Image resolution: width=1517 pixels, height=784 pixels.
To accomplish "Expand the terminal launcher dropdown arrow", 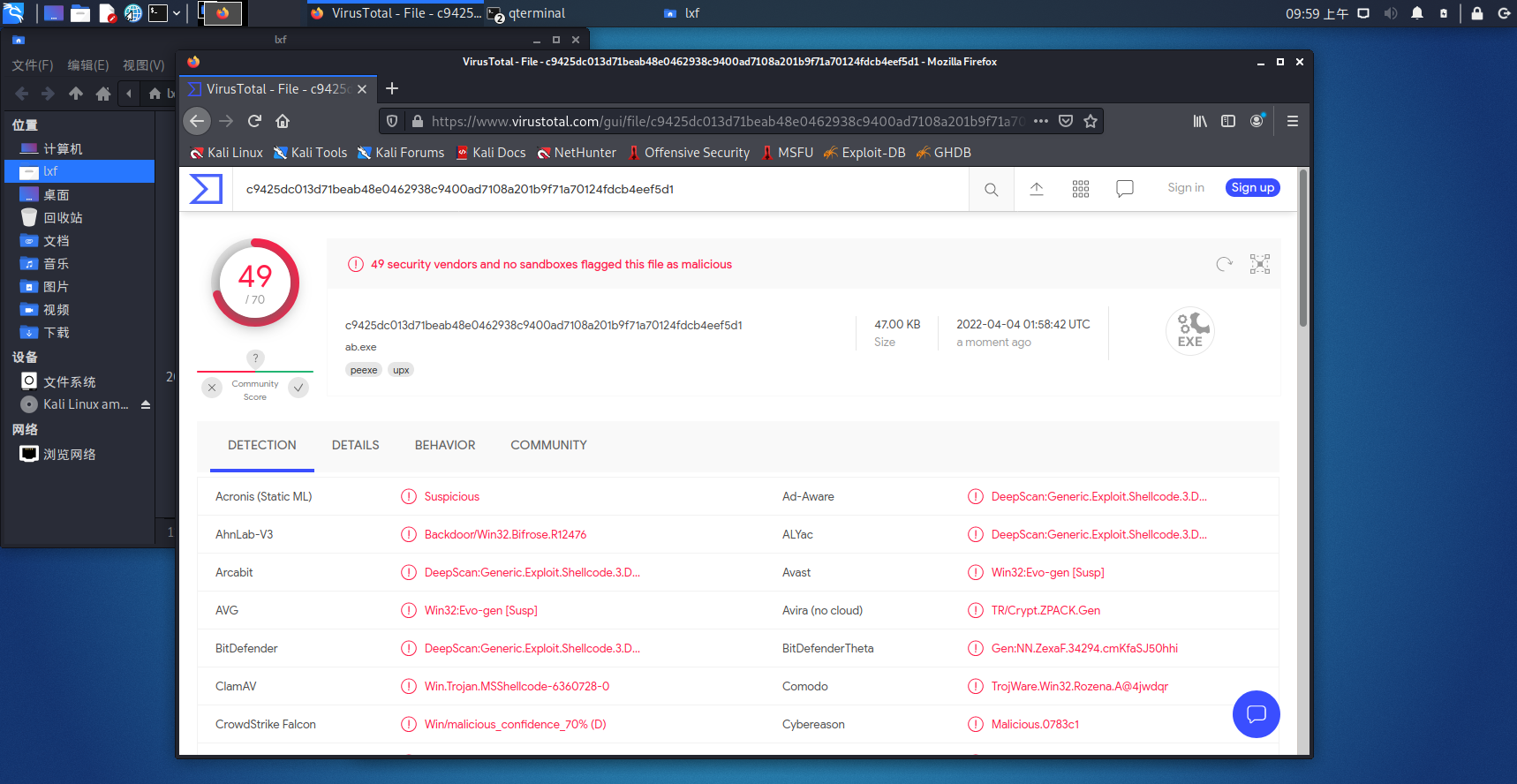I will tap(177, 13).
